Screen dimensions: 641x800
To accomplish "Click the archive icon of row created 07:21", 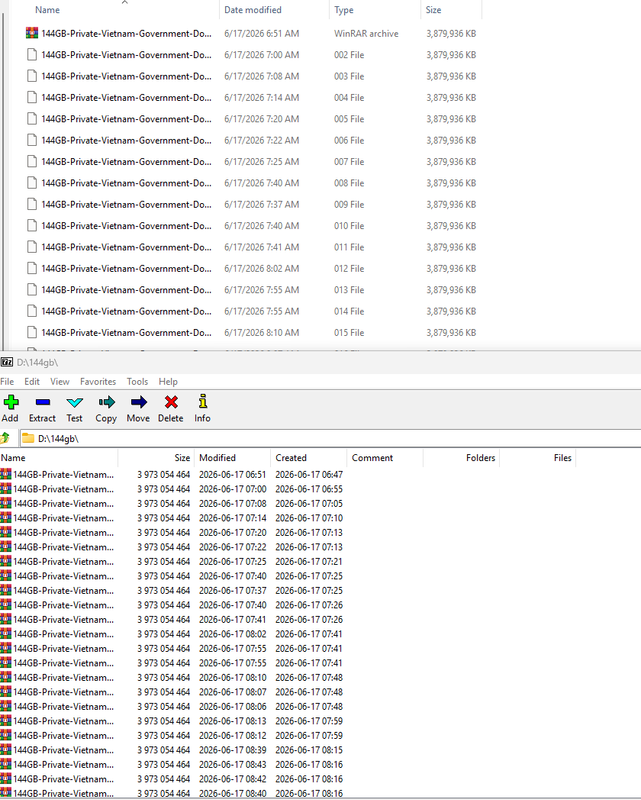I will tap(6, 561).
